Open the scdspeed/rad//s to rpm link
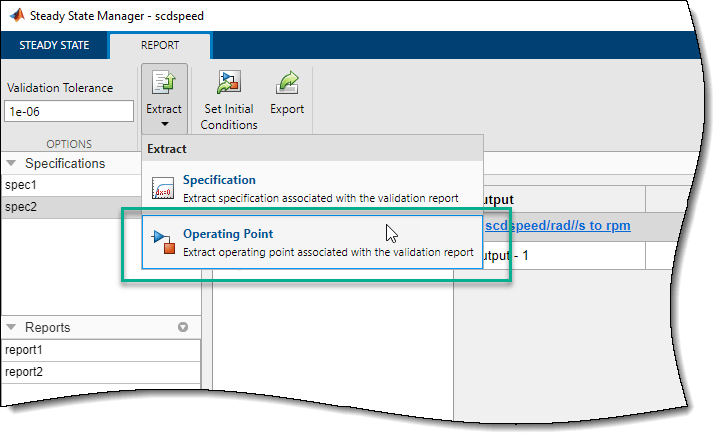Screen dimensions: 721x440 [x=557, y=225]
